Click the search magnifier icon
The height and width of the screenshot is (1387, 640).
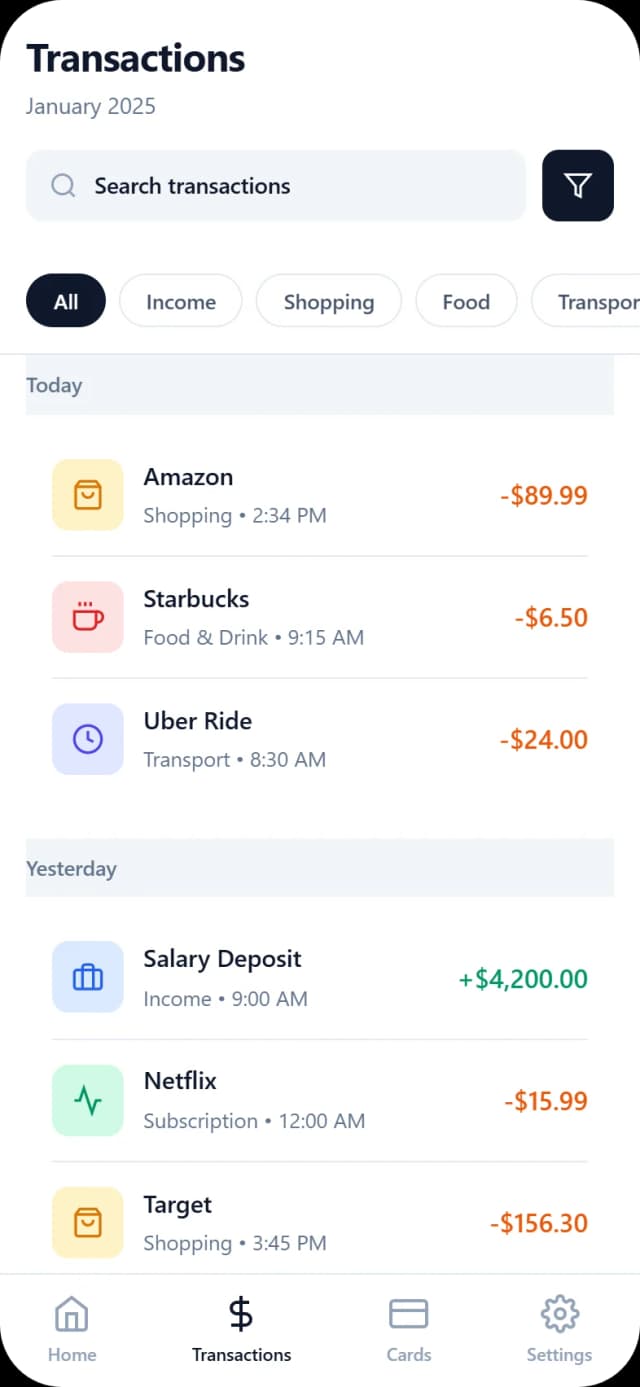pyautogui.click(x=63, y=185)
